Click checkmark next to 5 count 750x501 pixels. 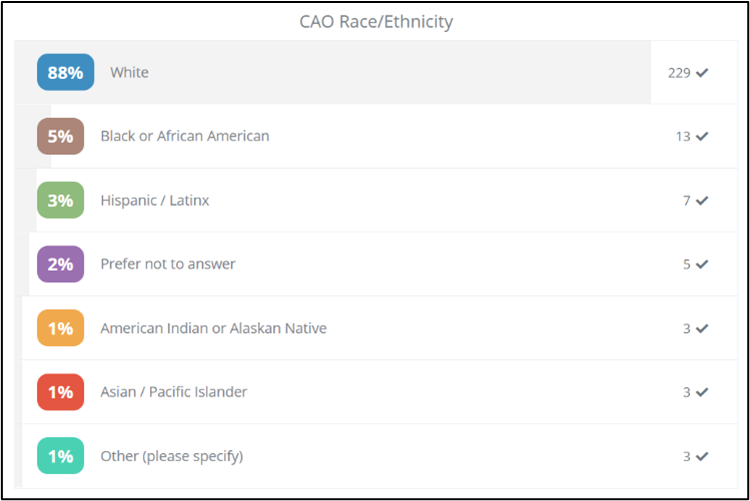pos(702,264)
